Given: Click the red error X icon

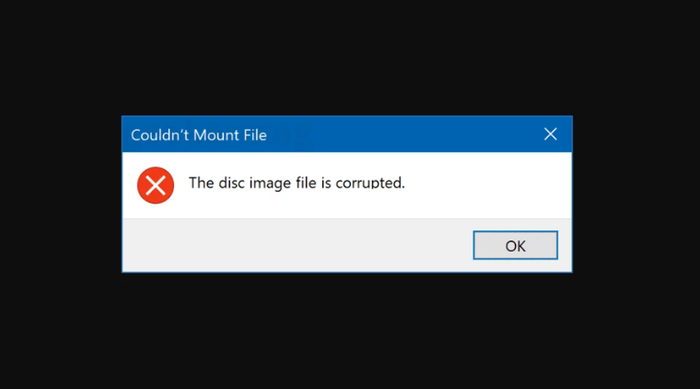Looking at the screenshot, I should 155,185.
